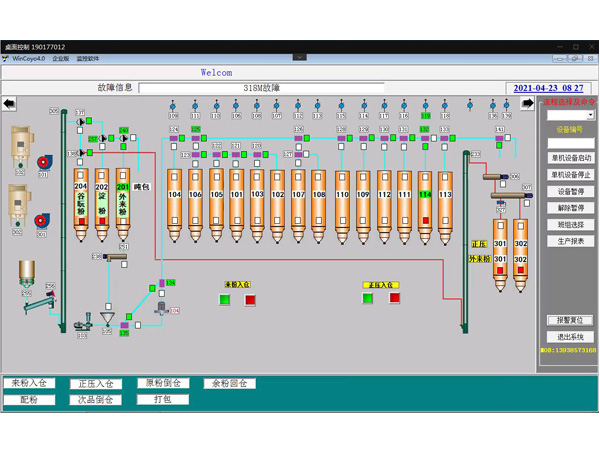Toggle green start indicator under 正压入仓
600x450 pixels.
[368, 298]
